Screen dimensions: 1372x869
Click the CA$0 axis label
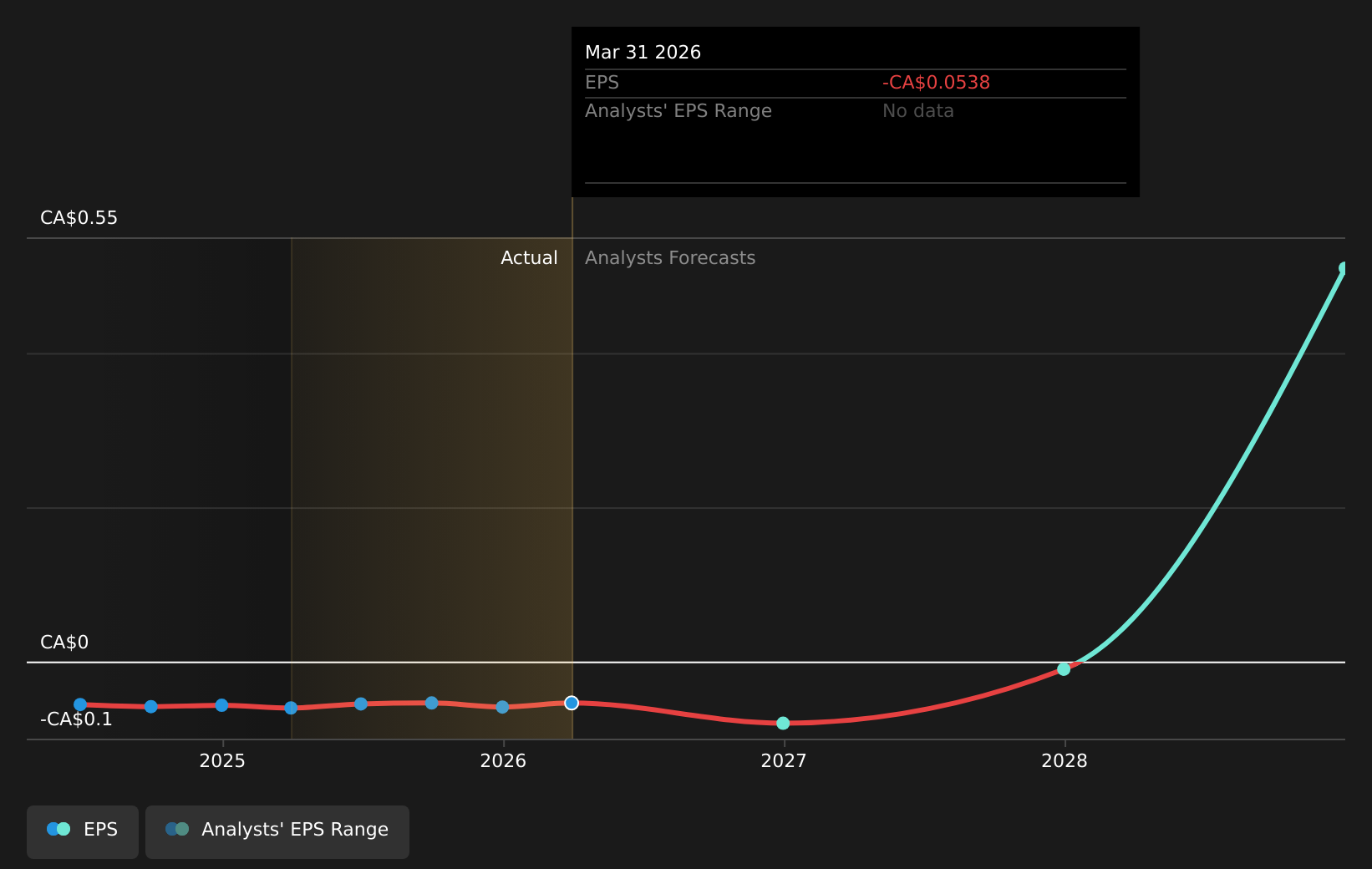(x=64, y=643)
